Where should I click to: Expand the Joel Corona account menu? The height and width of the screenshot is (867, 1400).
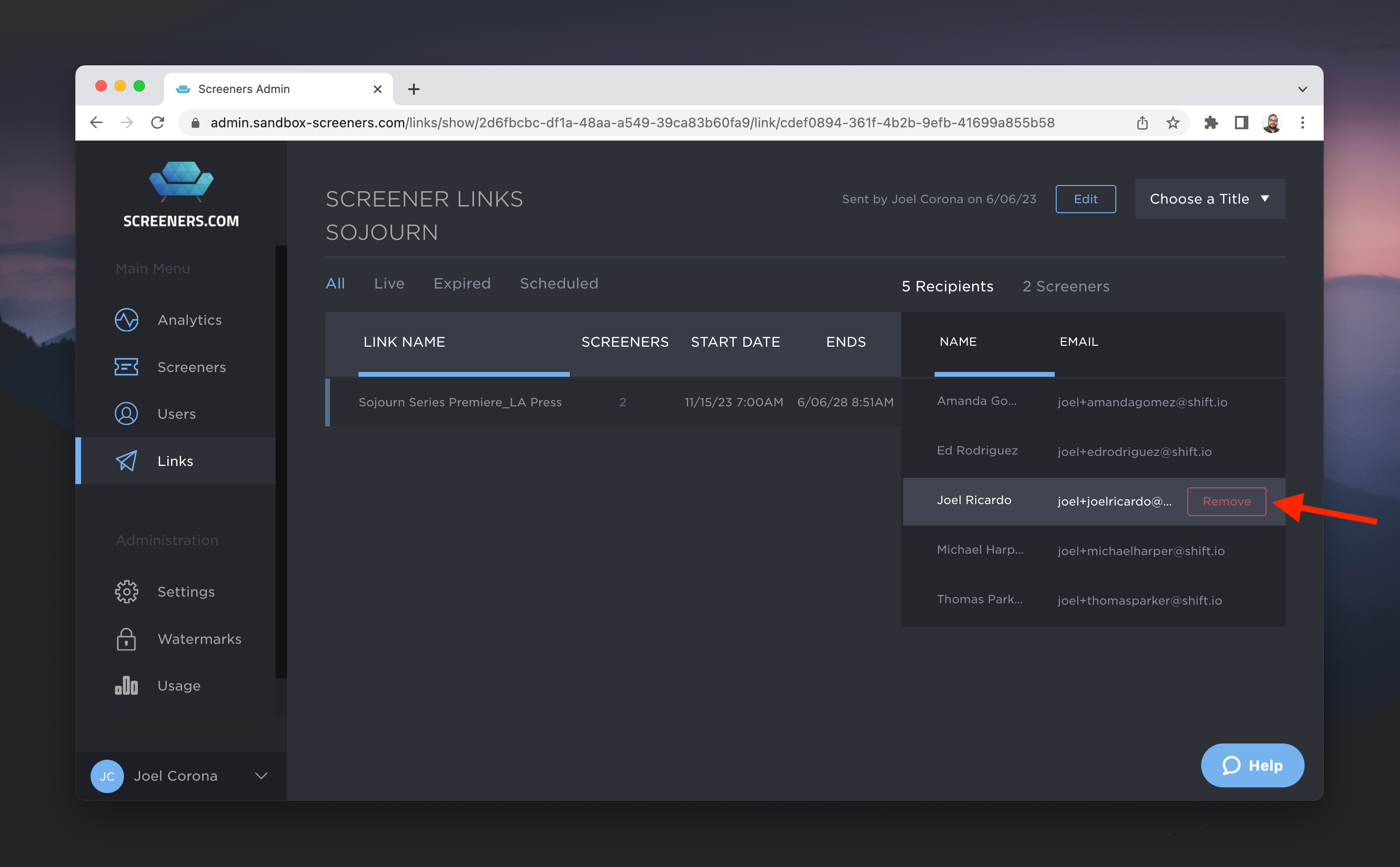pyautogui.click(x=261, y=776)
